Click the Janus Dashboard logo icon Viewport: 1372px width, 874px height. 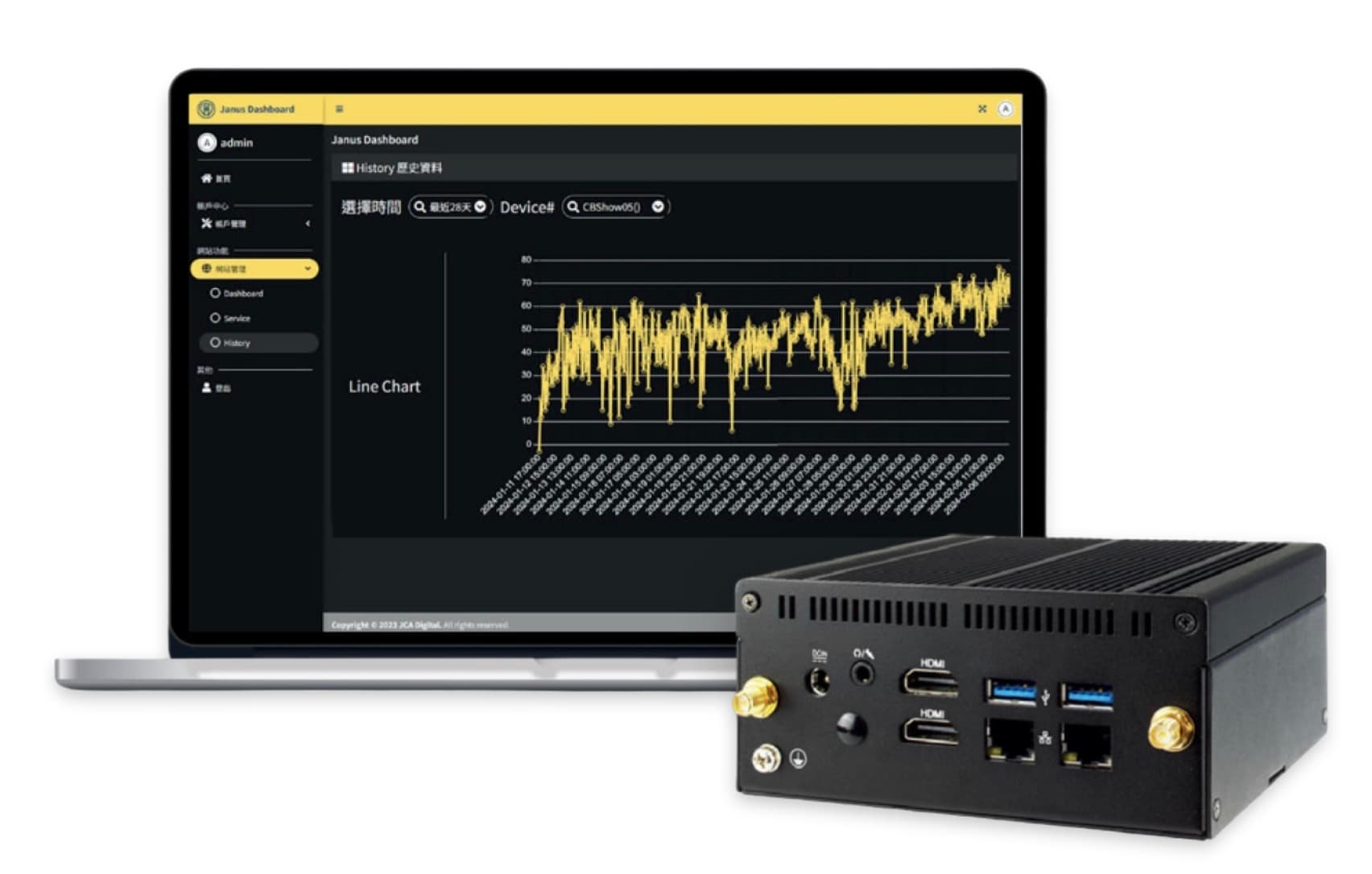[206, 109]
